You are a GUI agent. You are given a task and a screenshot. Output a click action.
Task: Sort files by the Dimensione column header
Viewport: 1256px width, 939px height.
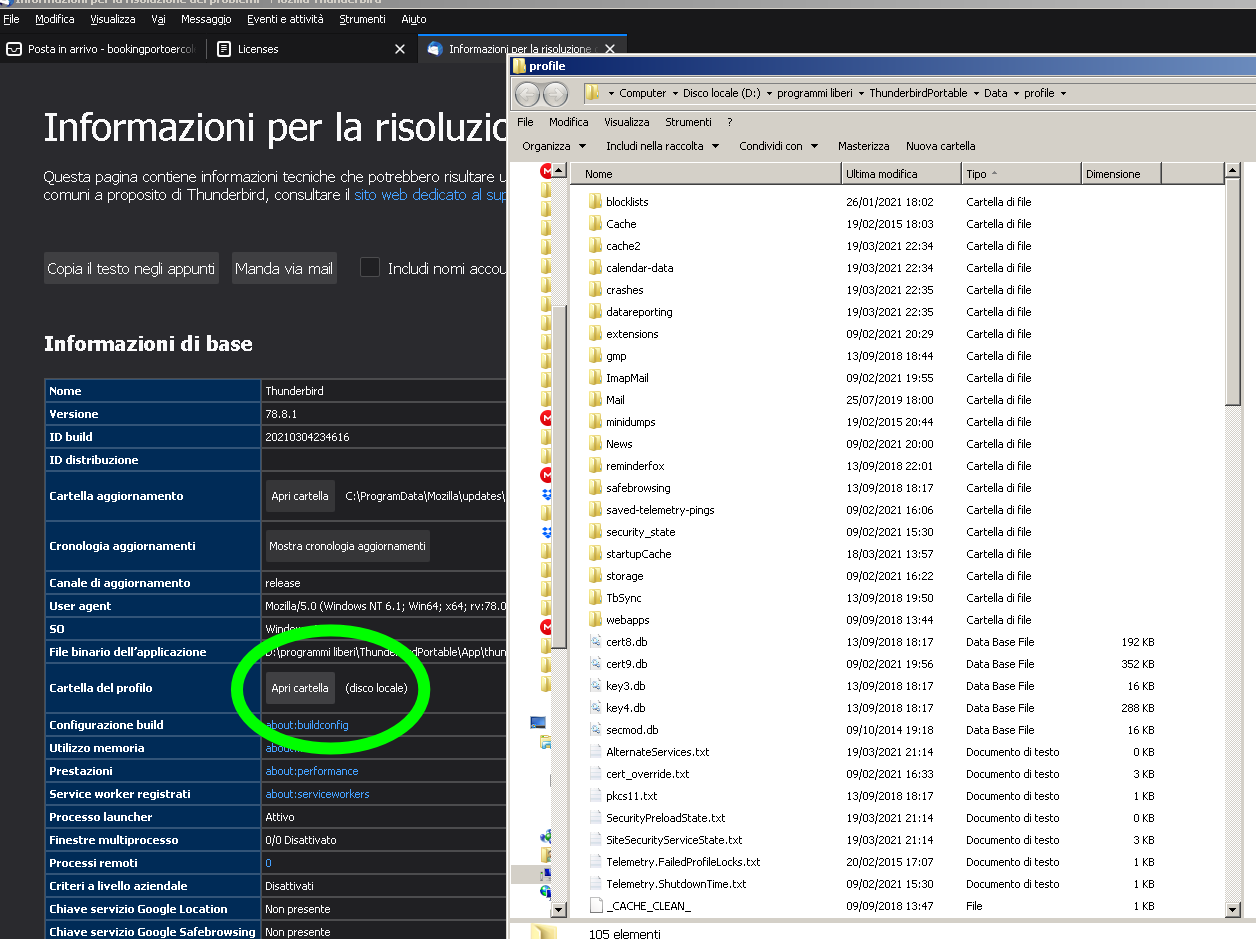pyautogui.click(x=1121, y=174)
